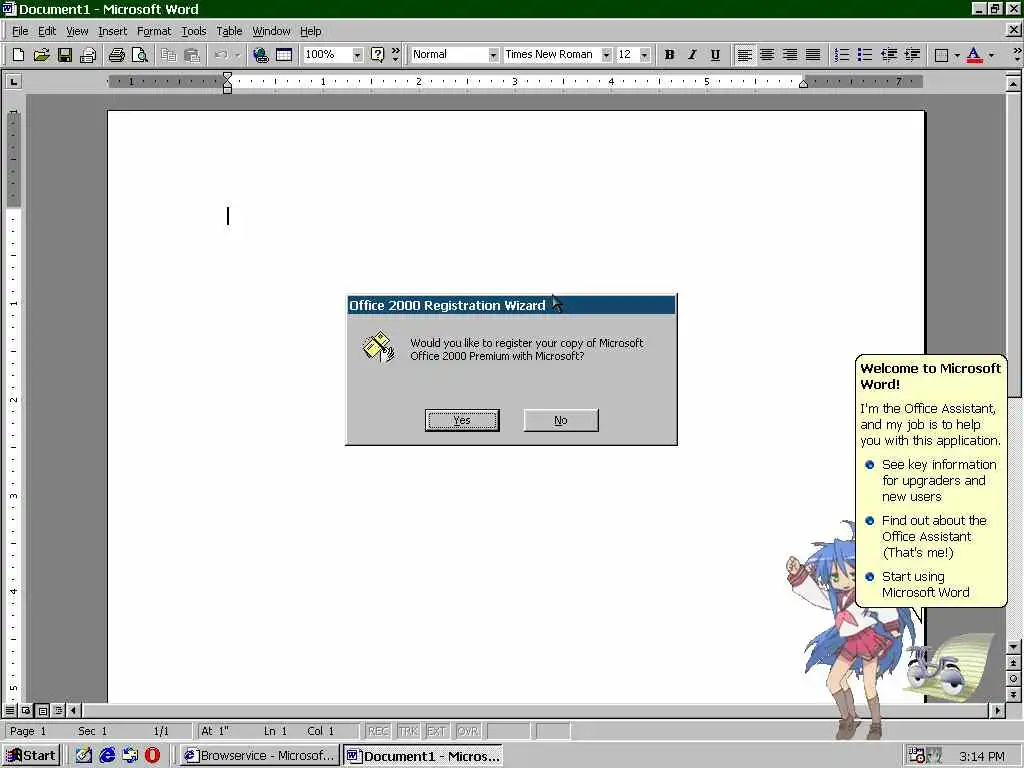Print the document with printer icon
1024x768 pixels.
pos(117,55)
